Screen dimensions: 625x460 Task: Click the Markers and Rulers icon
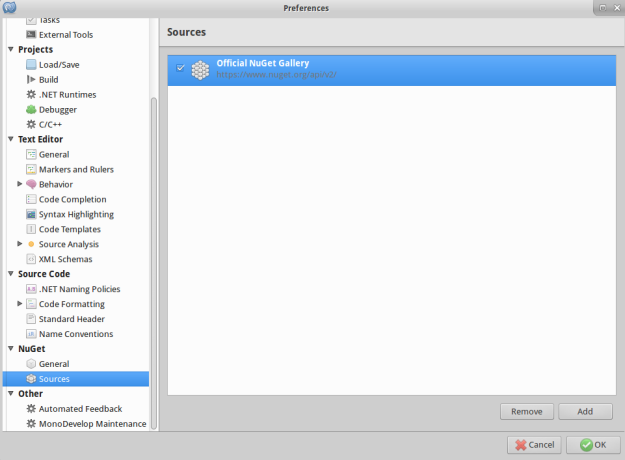[x=31, y=169]
